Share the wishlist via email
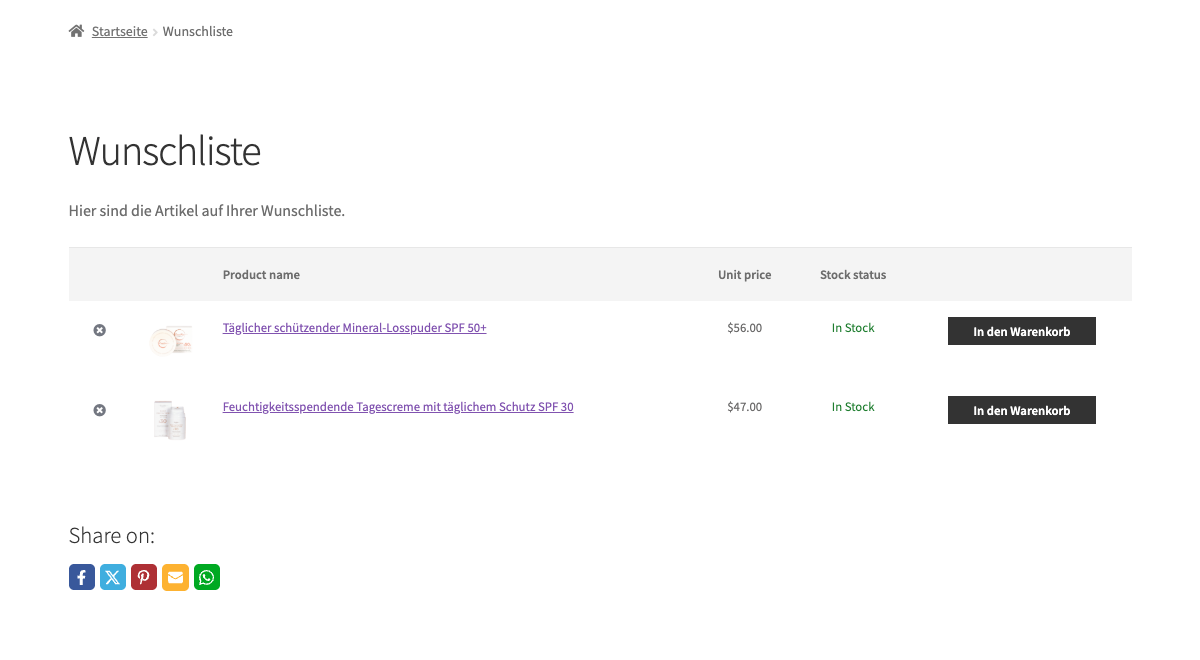Screen dimensions: 1200x660 pyautogui.click(x=175, y=577)
